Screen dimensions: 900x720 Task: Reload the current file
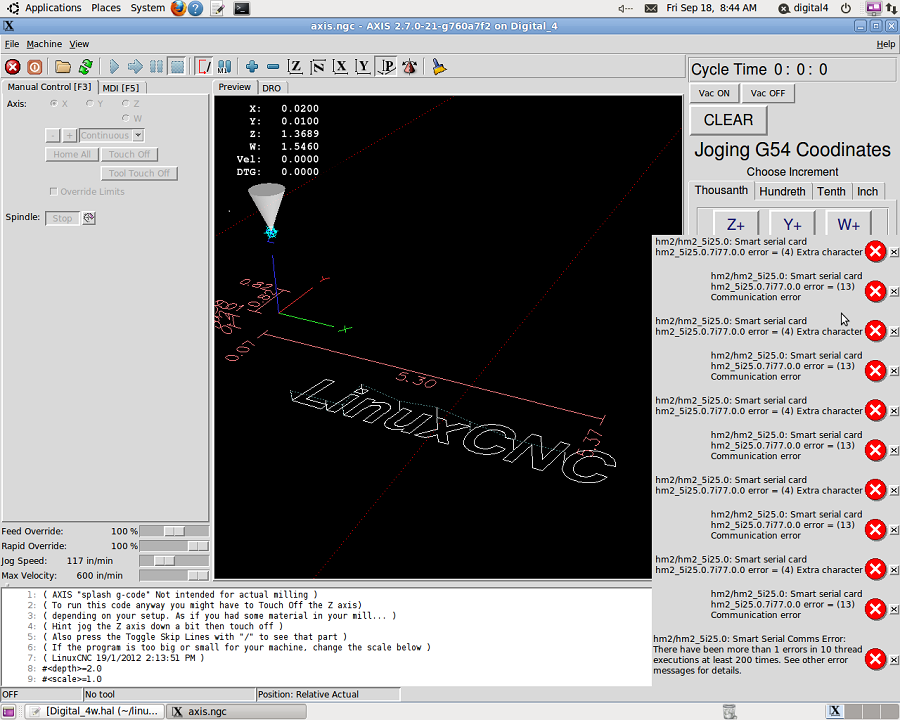(85, 67)
